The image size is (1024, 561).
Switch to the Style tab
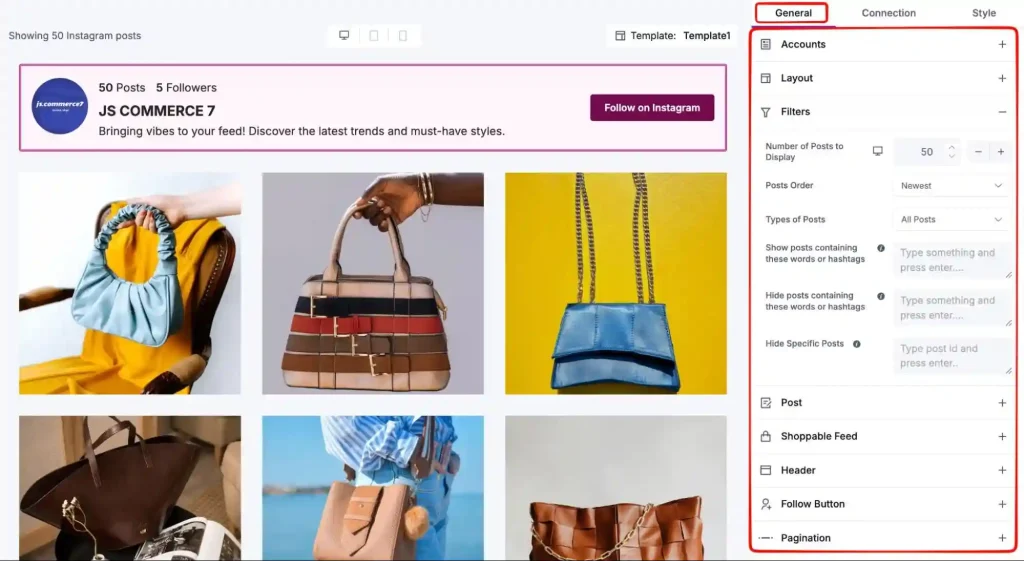pos(984,13)
